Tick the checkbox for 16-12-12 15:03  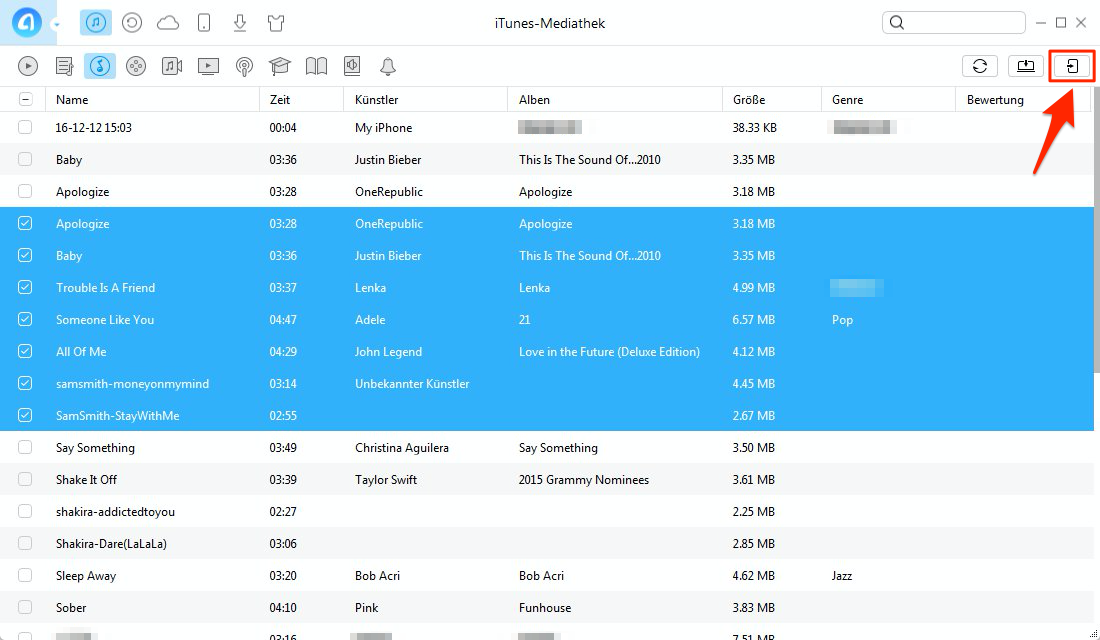click(x=25, y=127)
